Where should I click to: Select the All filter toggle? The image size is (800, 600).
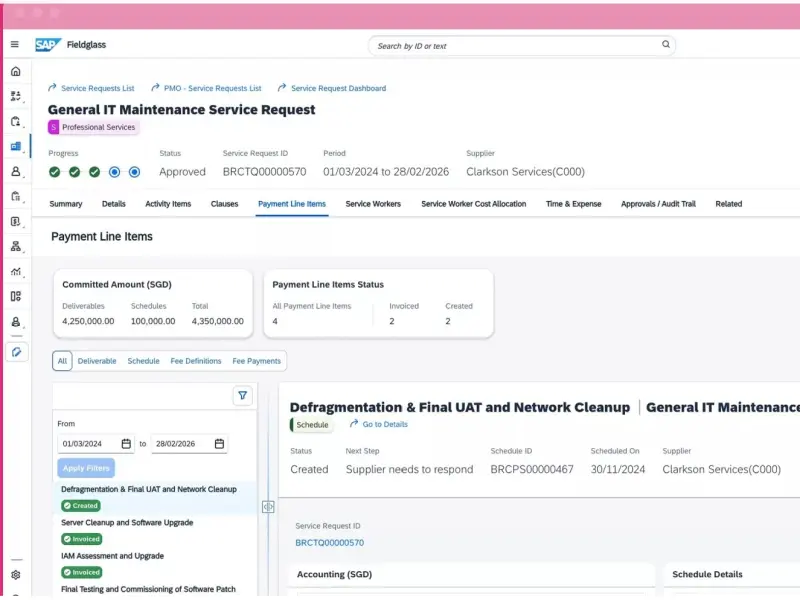[x=62, y=361]
